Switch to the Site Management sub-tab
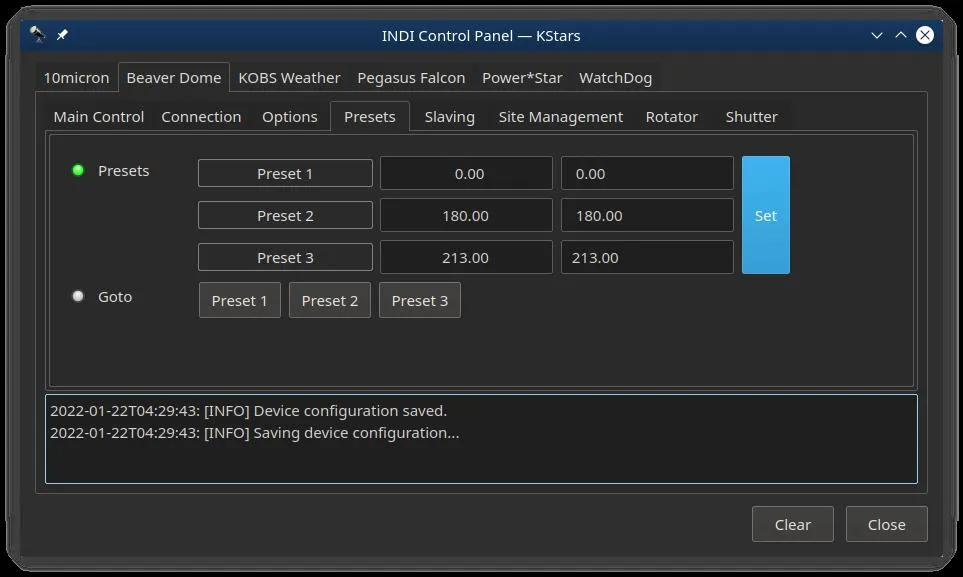The height and width of the screenshot is (577, 963). [x=561, y=117]
